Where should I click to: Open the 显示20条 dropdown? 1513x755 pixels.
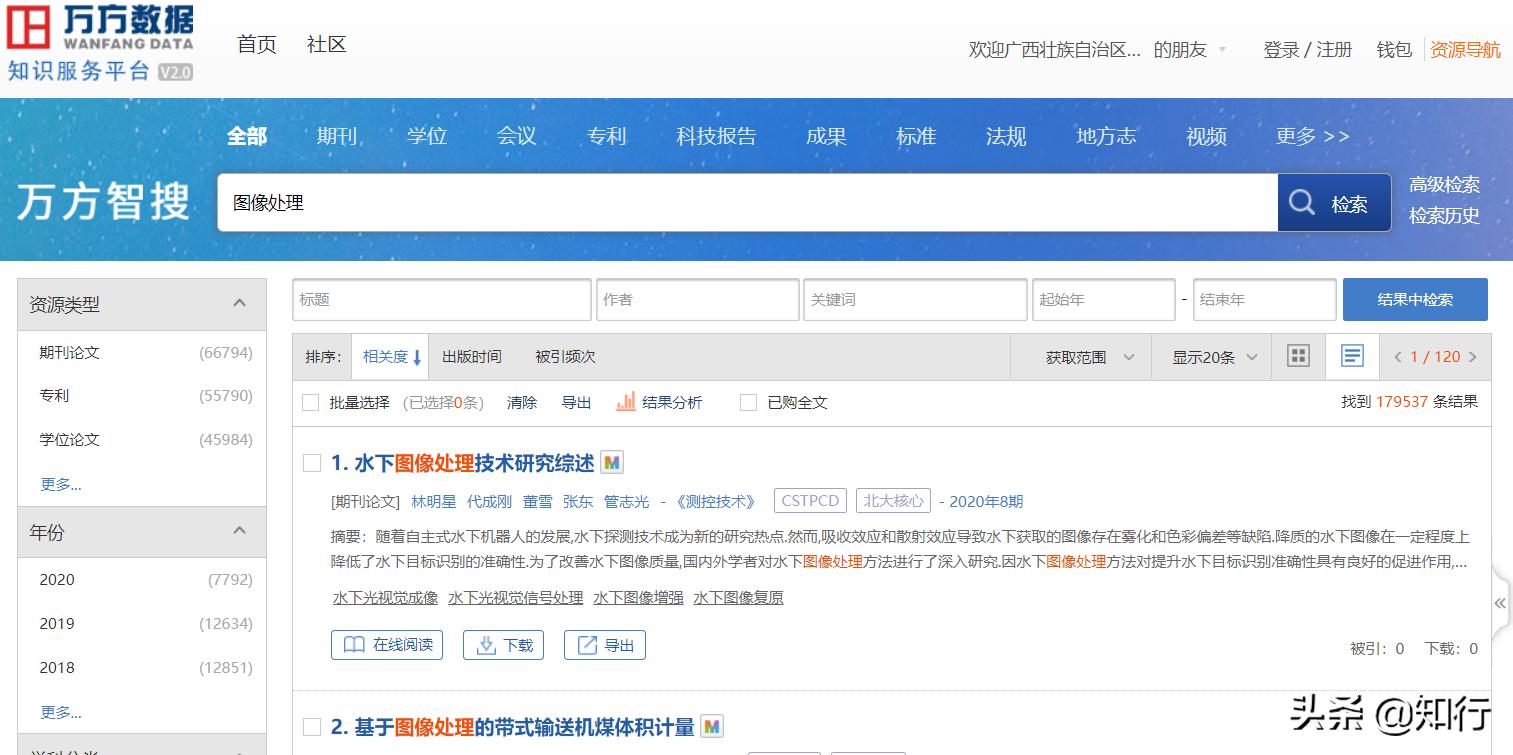(1211, 356)
